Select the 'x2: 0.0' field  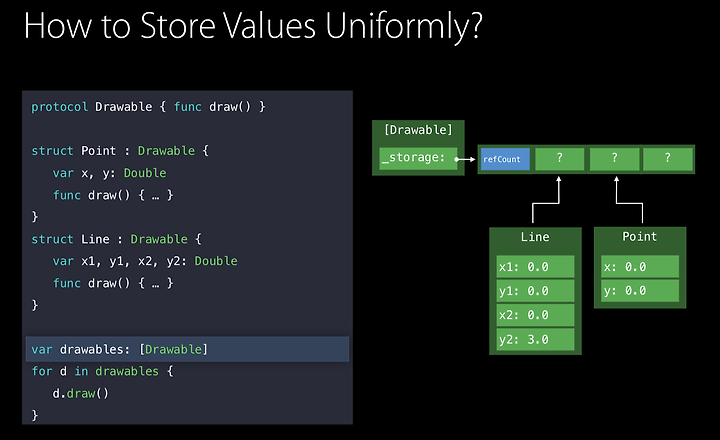tap(535, 315)
